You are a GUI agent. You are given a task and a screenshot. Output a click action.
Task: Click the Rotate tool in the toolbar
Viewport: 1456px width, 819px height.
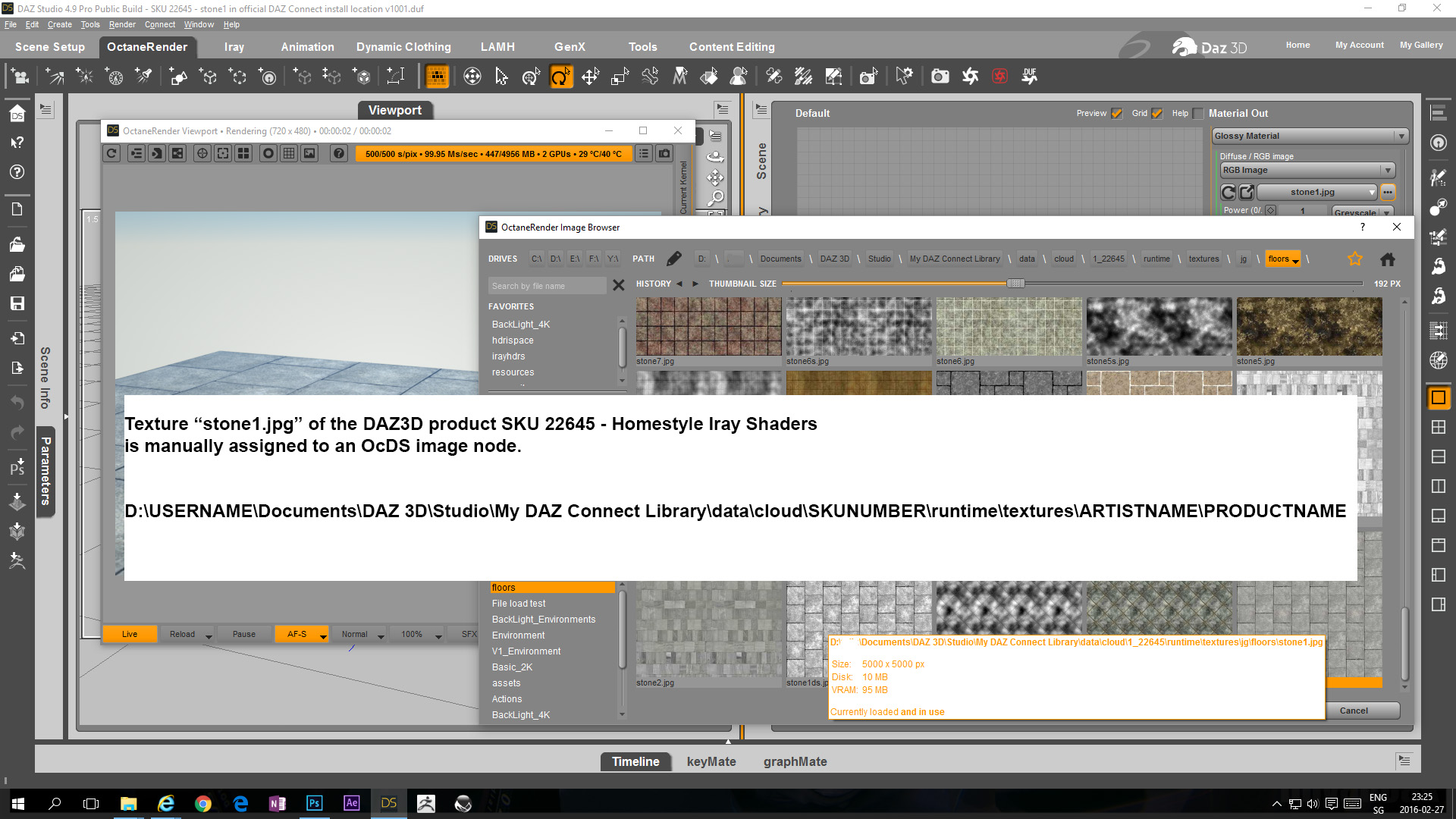(560, 77)
